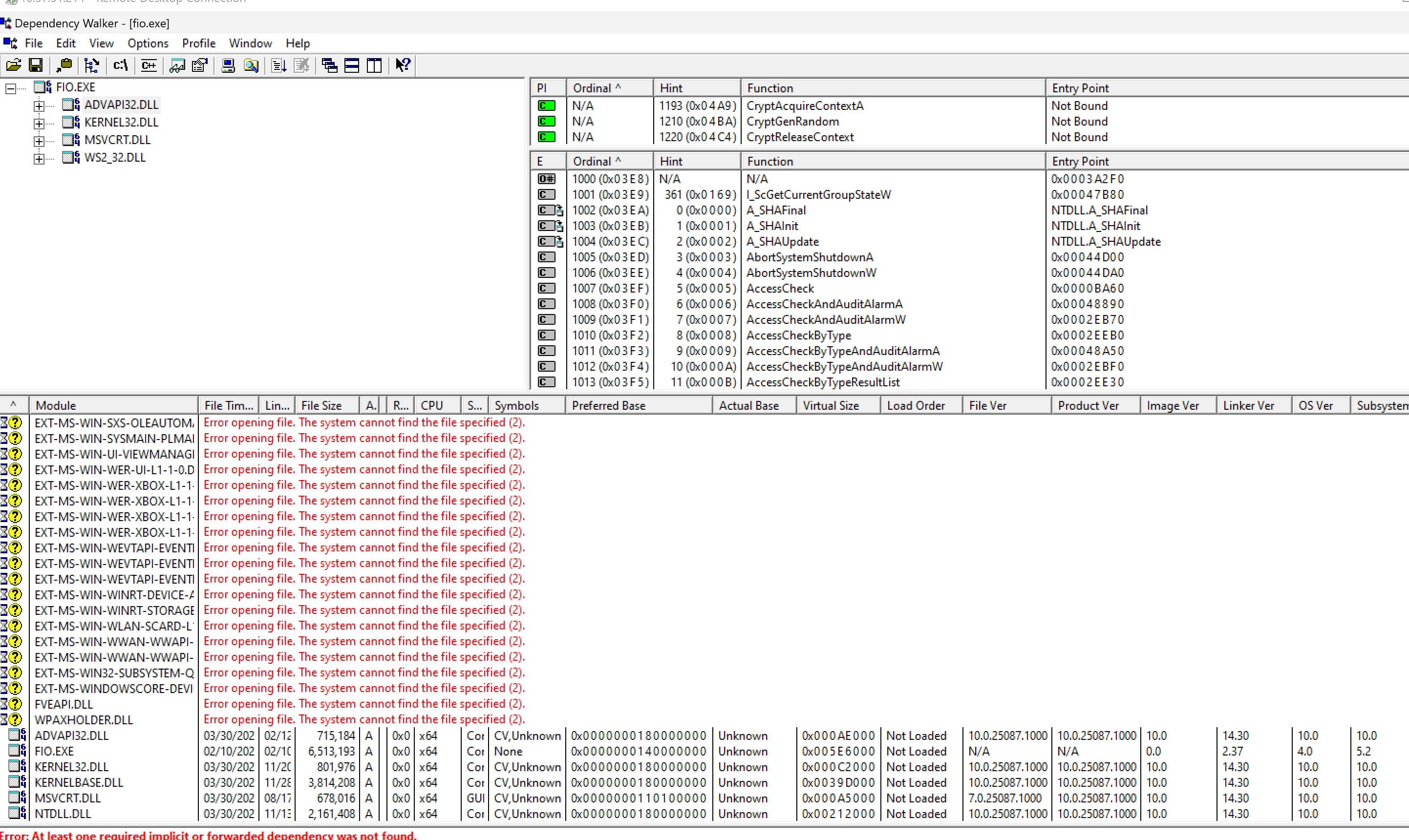Image resolution: width=1409 pixels, height=840 pixels.
Task: Select the CryptGenRandom import row
Action: [792, 121]
